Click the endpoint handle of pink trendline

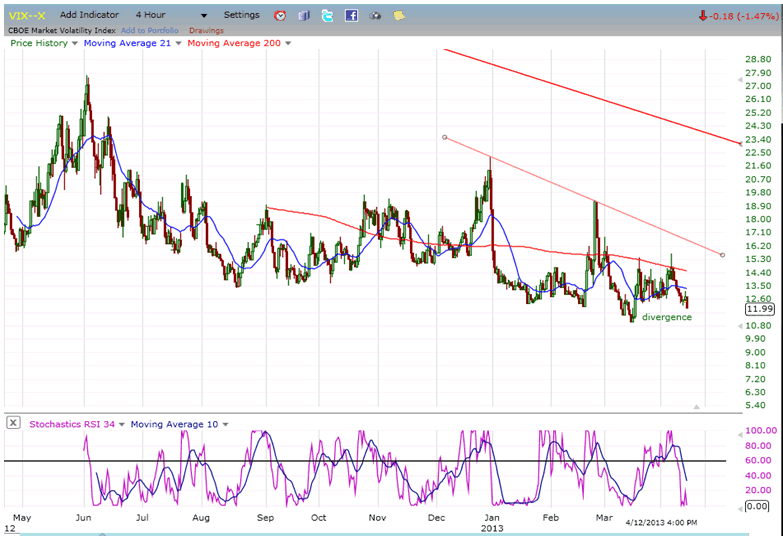tap(723, 254)
